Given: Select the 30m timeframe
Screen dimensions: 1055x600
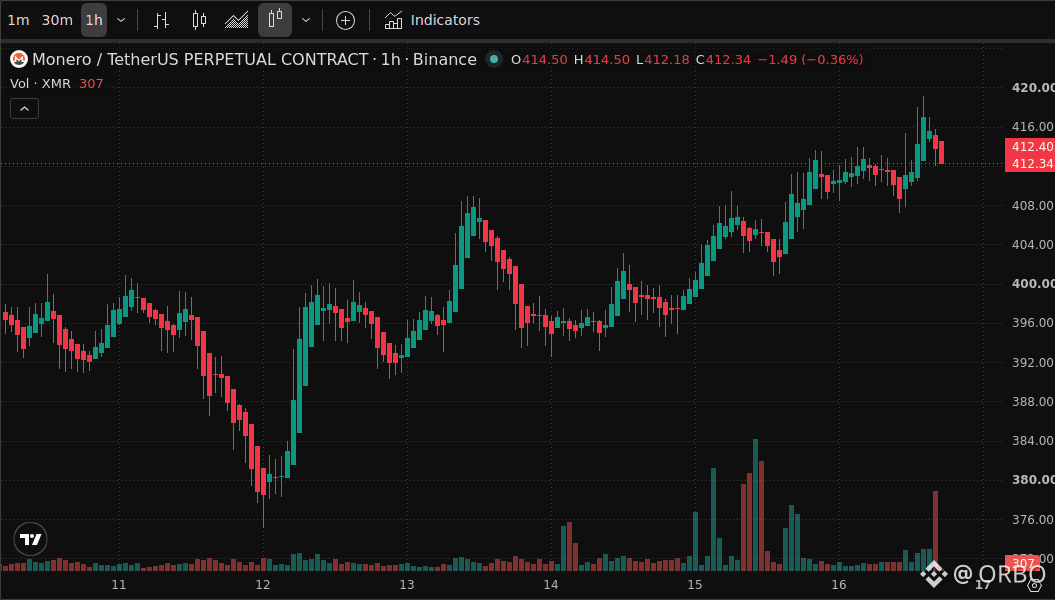Looking at the screenshot, I should pyautogui.click(x=57, y=20).
